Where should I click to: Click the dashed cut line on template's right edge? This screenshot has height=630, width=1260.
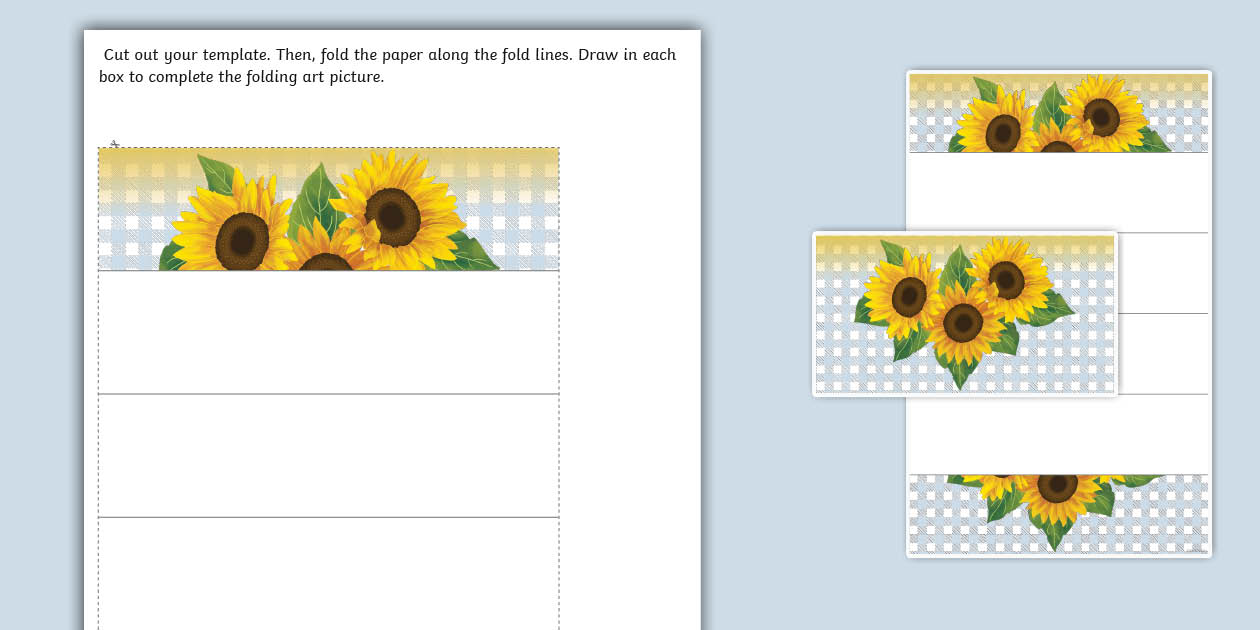(x=559, y=400)
